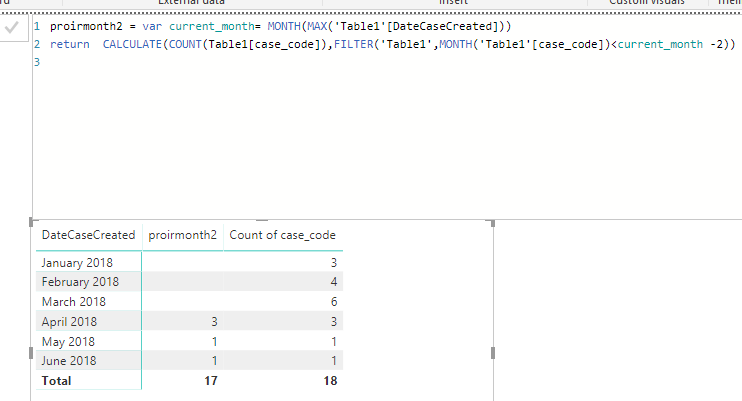742x401 pixels.
Task: Select the May 2018 row
Action: pos(189,341)
